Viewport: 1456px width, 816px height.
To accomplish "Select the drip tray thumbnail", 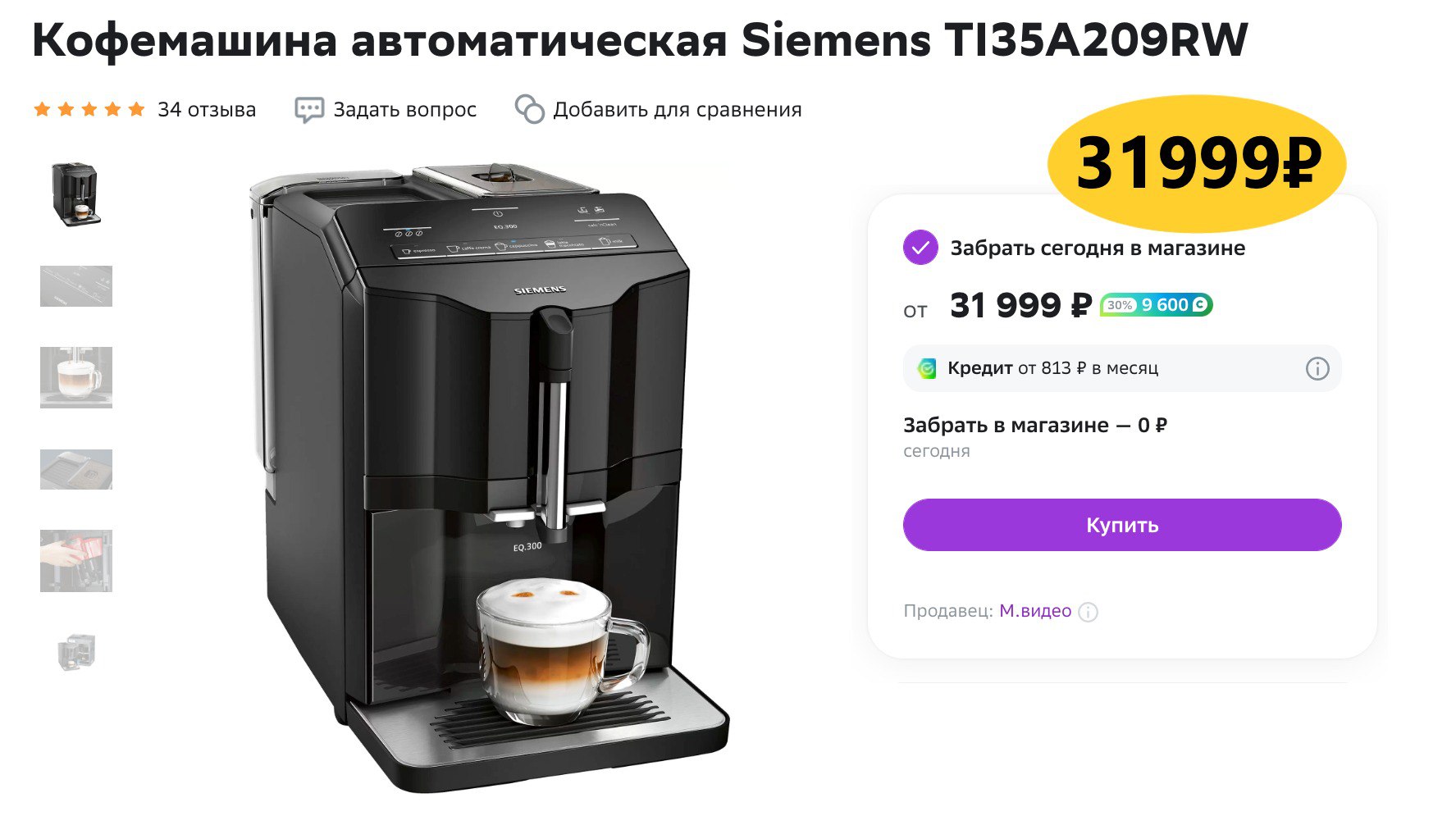I will [76, 469].
